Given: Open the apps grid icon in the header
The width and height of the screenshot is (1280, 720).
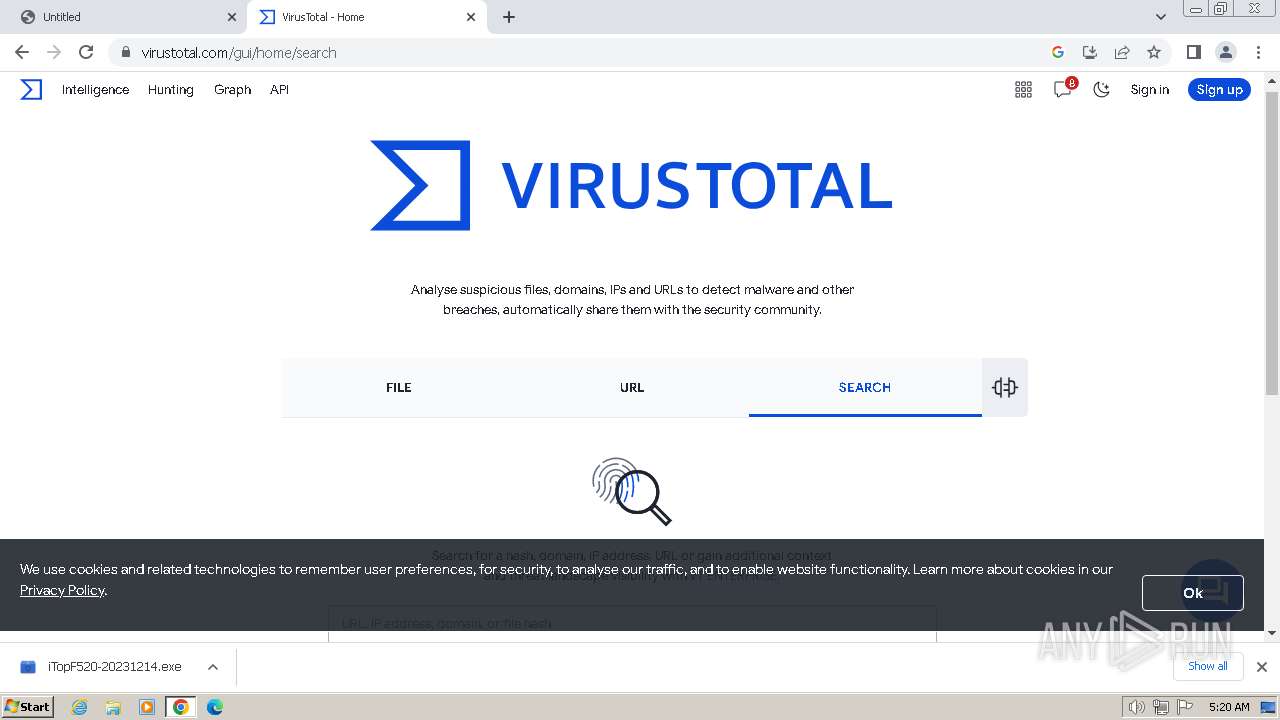Looking at the screenshot, I should pyautogui.click(x=1023, y=90).
